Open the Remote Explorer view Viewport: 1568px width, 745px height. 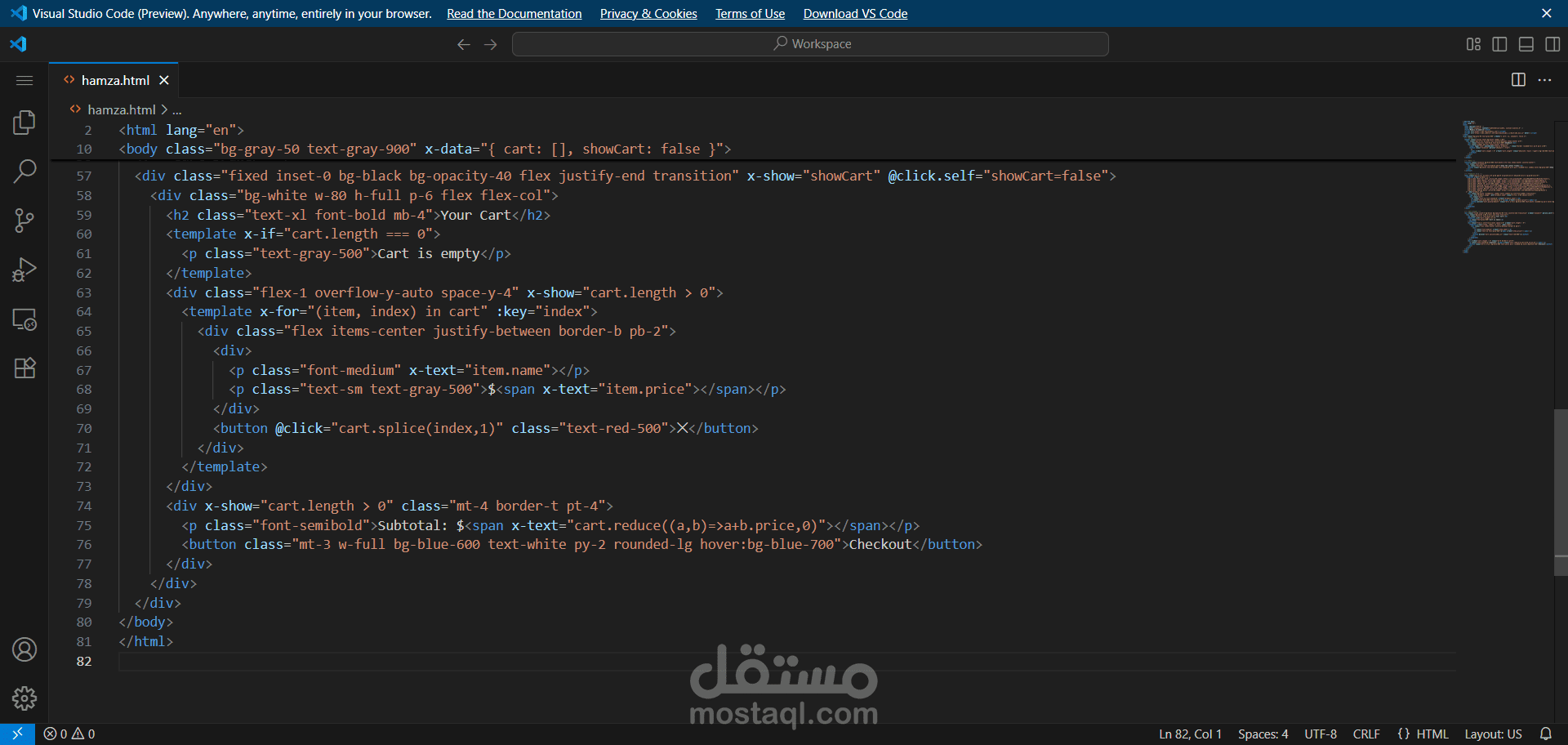(x=24, y=319)
